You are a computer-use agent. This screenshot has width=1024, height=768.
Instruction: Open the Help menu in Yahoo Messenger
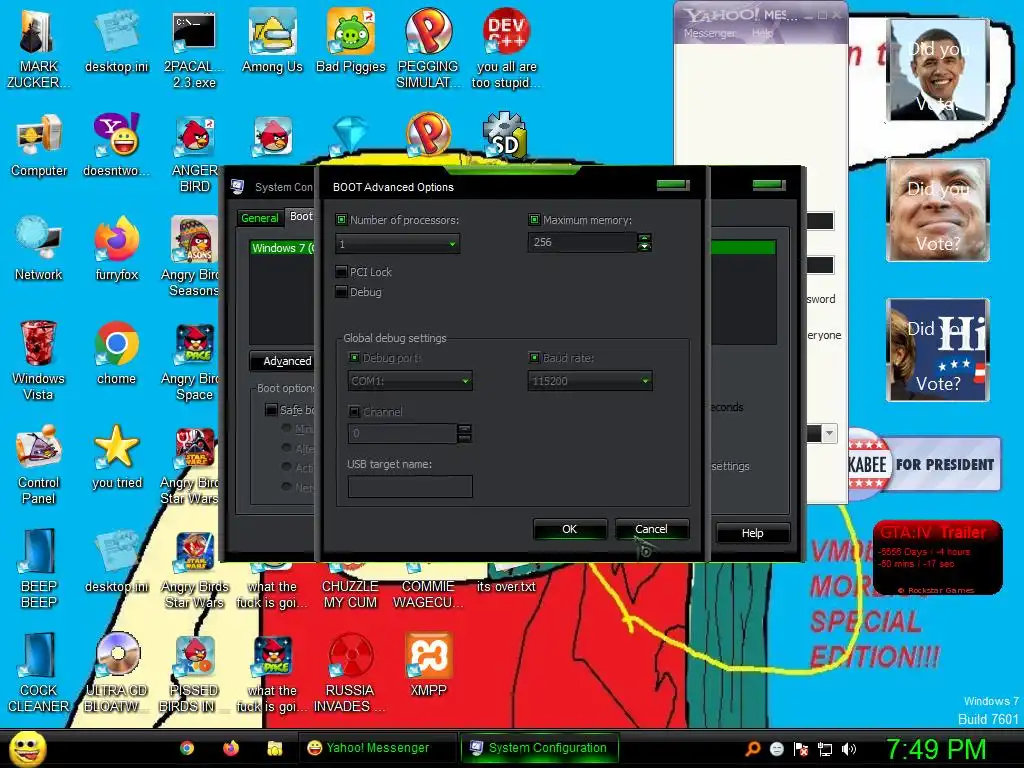pyautogui.click(x=761, y=33)
